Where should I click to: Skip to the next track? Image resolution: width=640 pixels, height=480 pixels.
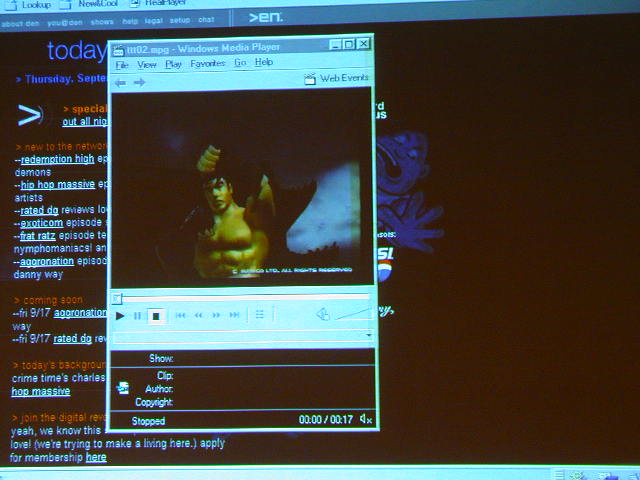235,316
